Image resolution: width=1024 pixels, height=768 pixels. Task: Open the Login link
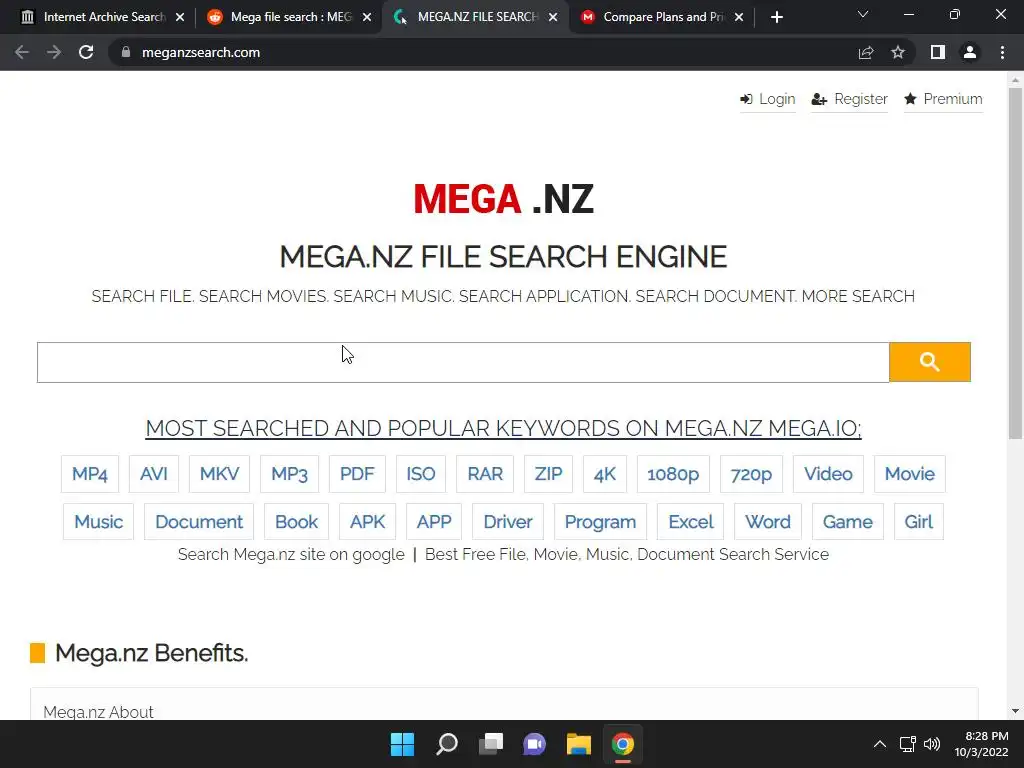tap(767, 99)
